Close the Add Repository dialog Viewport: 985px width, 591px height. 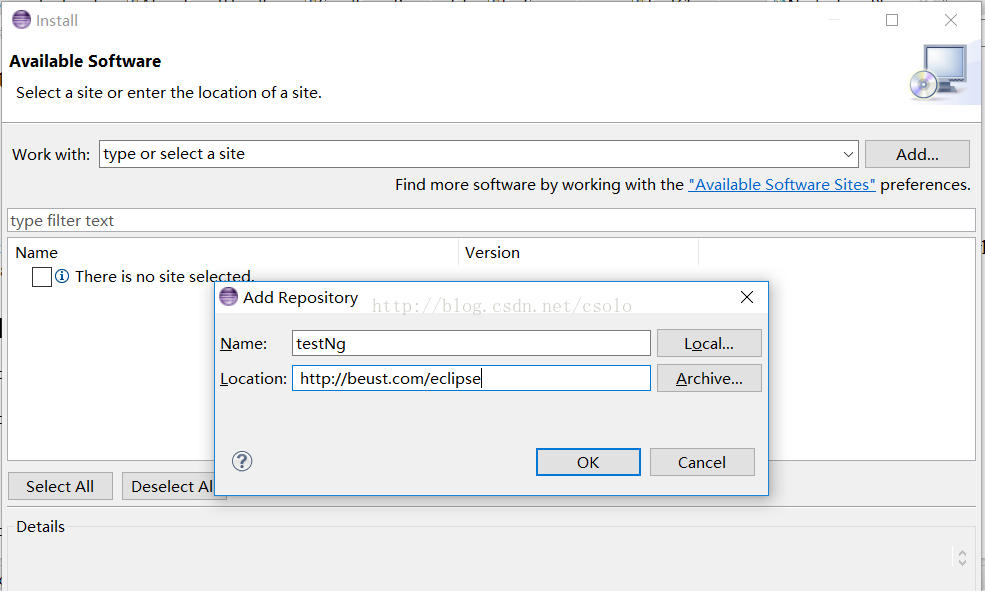tap(747, 297)
